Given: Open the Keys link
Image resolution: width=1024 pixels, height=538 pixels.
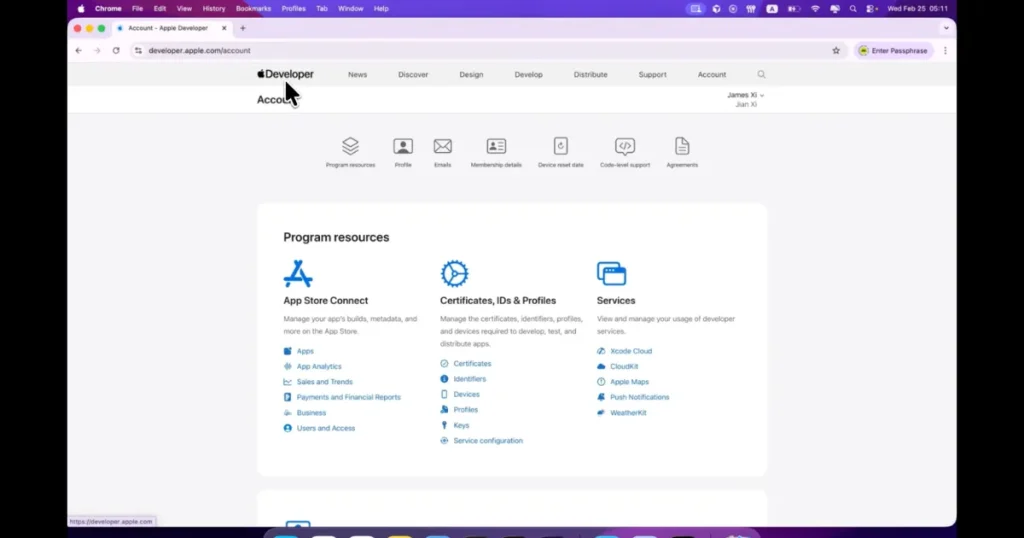Looking at the screenshot, I should click(461, 425).
